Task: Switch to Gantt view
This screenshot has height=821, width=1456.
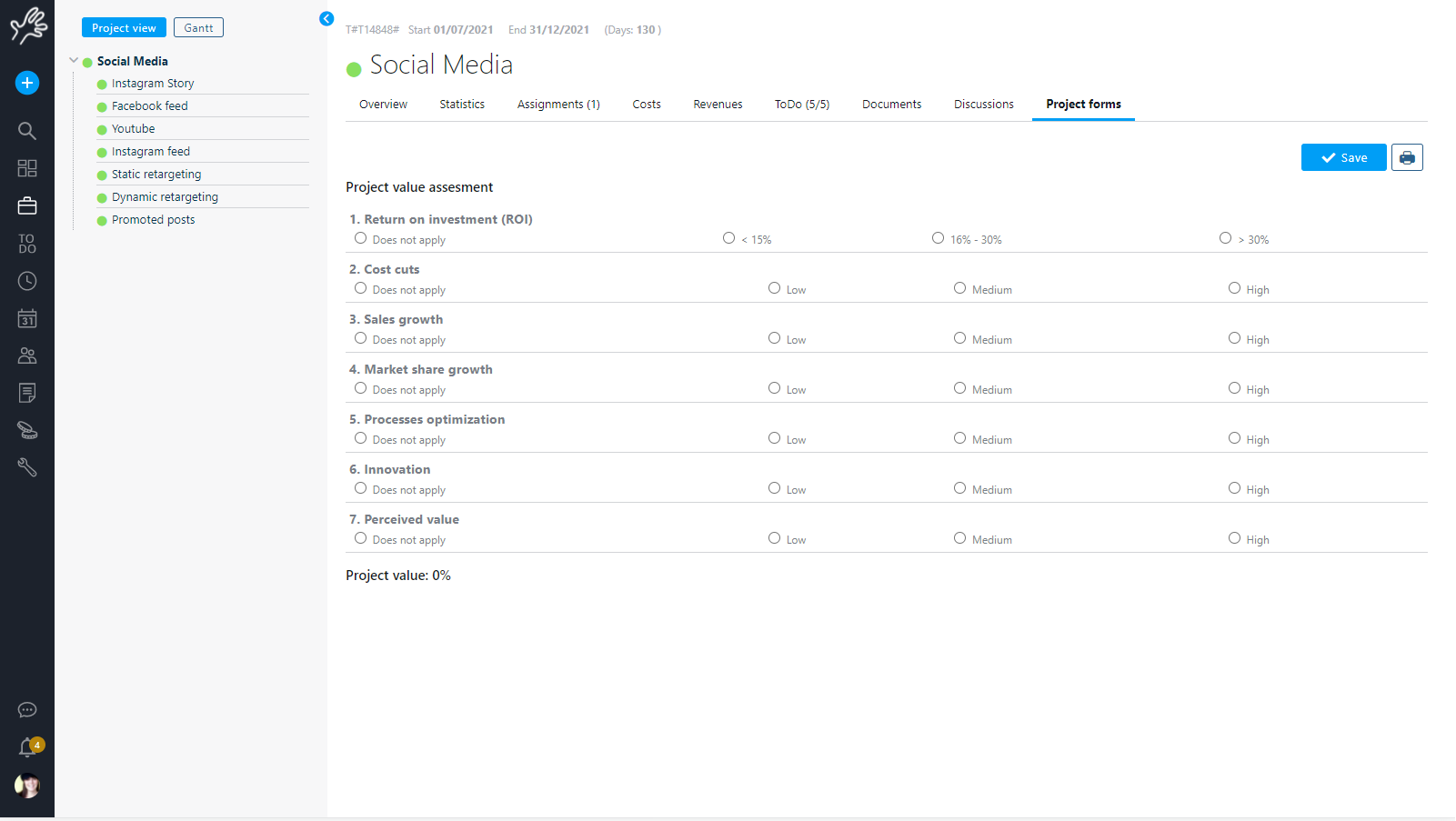Action: [198, 28]
